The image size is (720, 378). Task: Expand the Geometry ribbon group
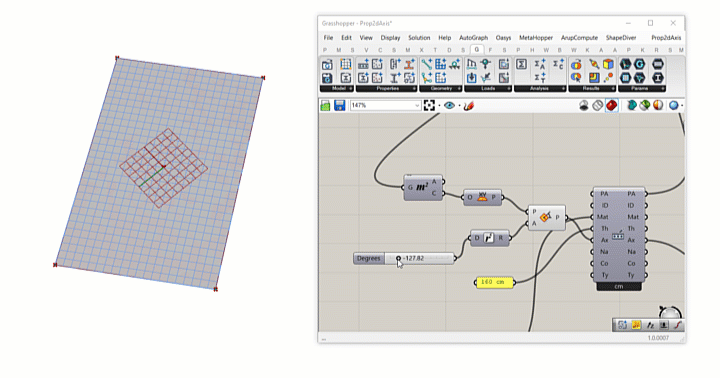click(x=441, y=88)
